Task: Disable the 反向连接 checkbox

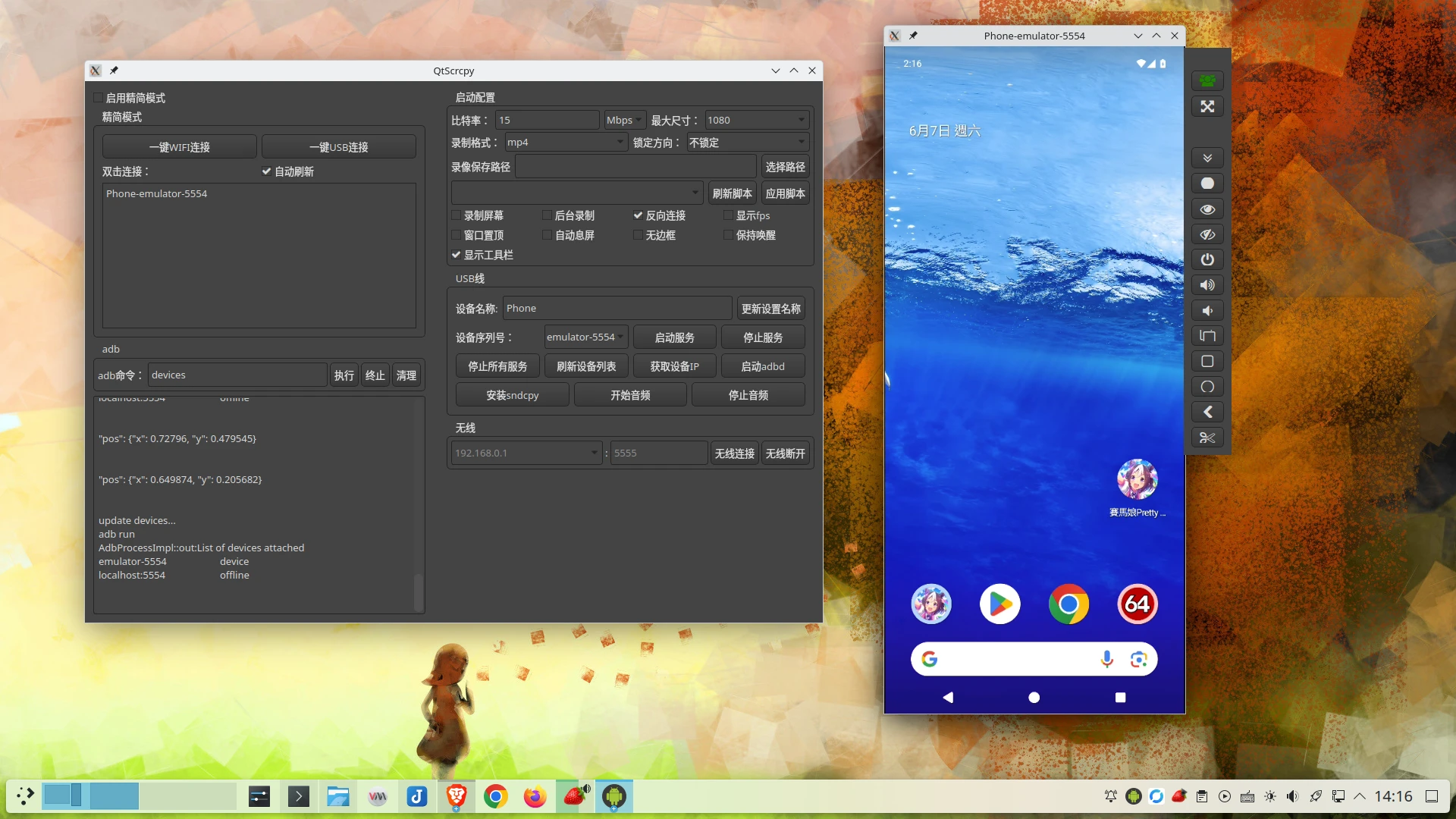Action: point(638,215)
